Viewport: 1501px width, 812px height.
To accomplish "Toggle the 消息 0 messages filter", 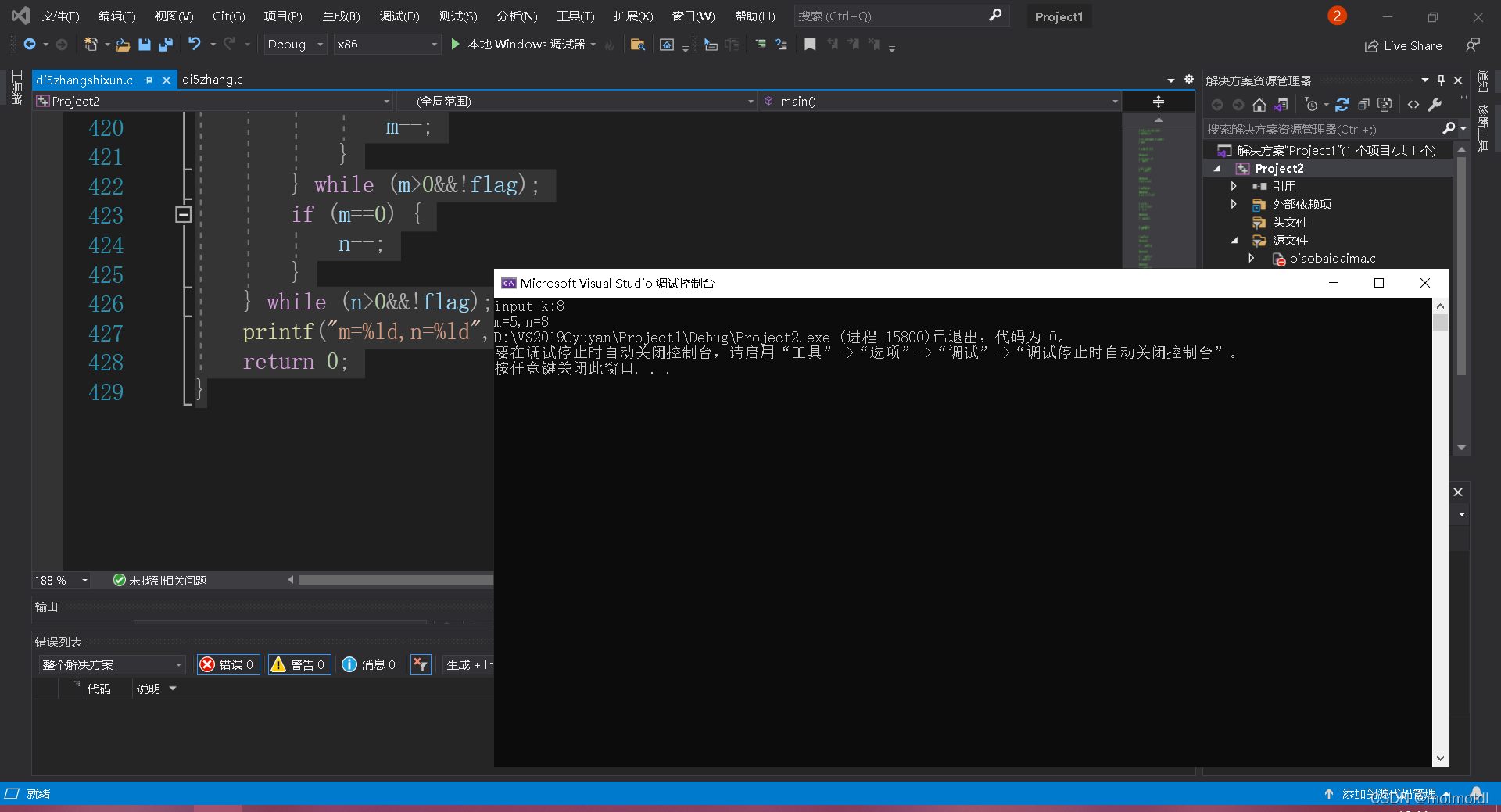I will [369, 664].
